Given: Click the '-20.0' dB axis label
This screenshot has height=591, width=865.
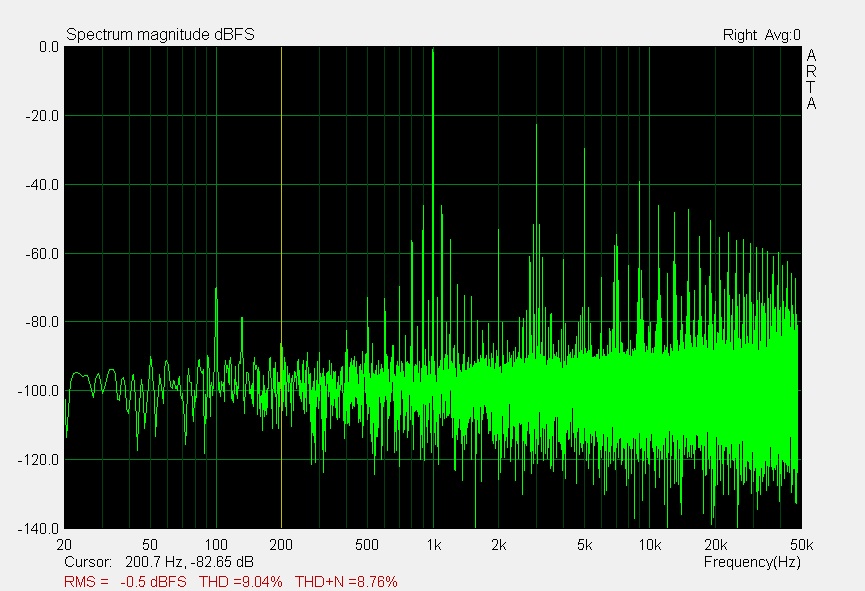Looking at the screenshot, I should [x=42, y=116].
